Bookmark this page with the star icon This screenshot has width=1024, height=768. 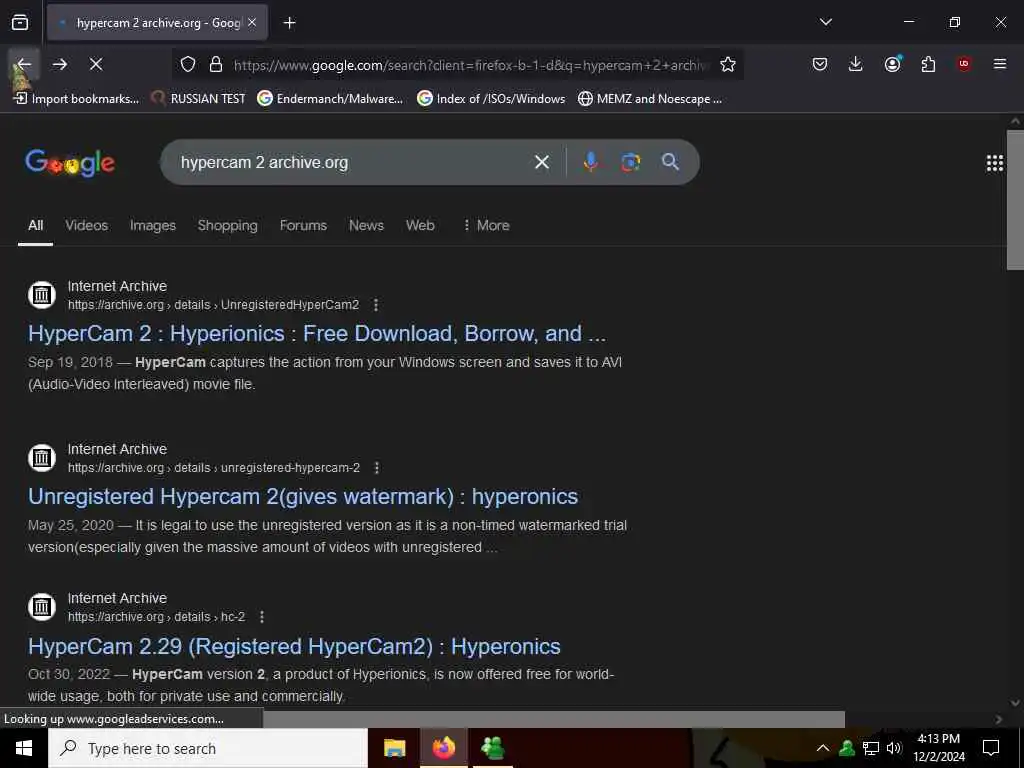pyautogui.click(x=728, y=64)
